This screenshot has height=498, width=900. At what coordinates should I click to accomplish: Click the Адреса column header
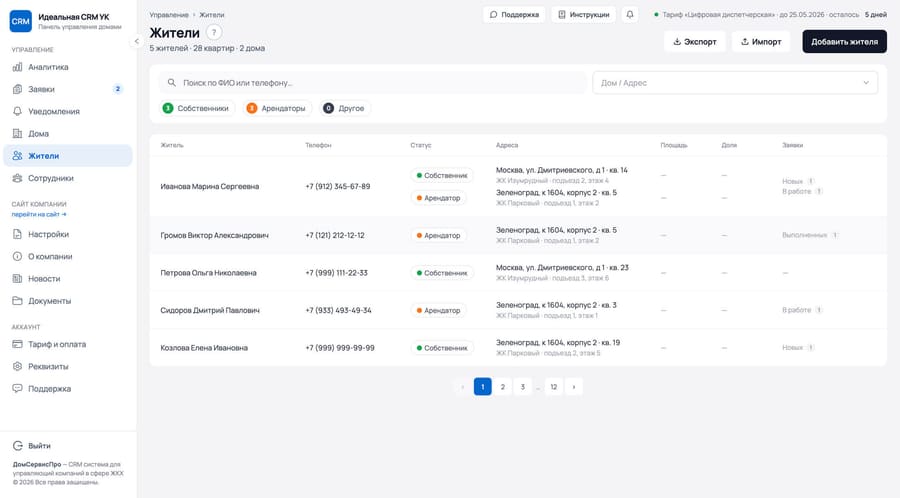coord(507,145)
